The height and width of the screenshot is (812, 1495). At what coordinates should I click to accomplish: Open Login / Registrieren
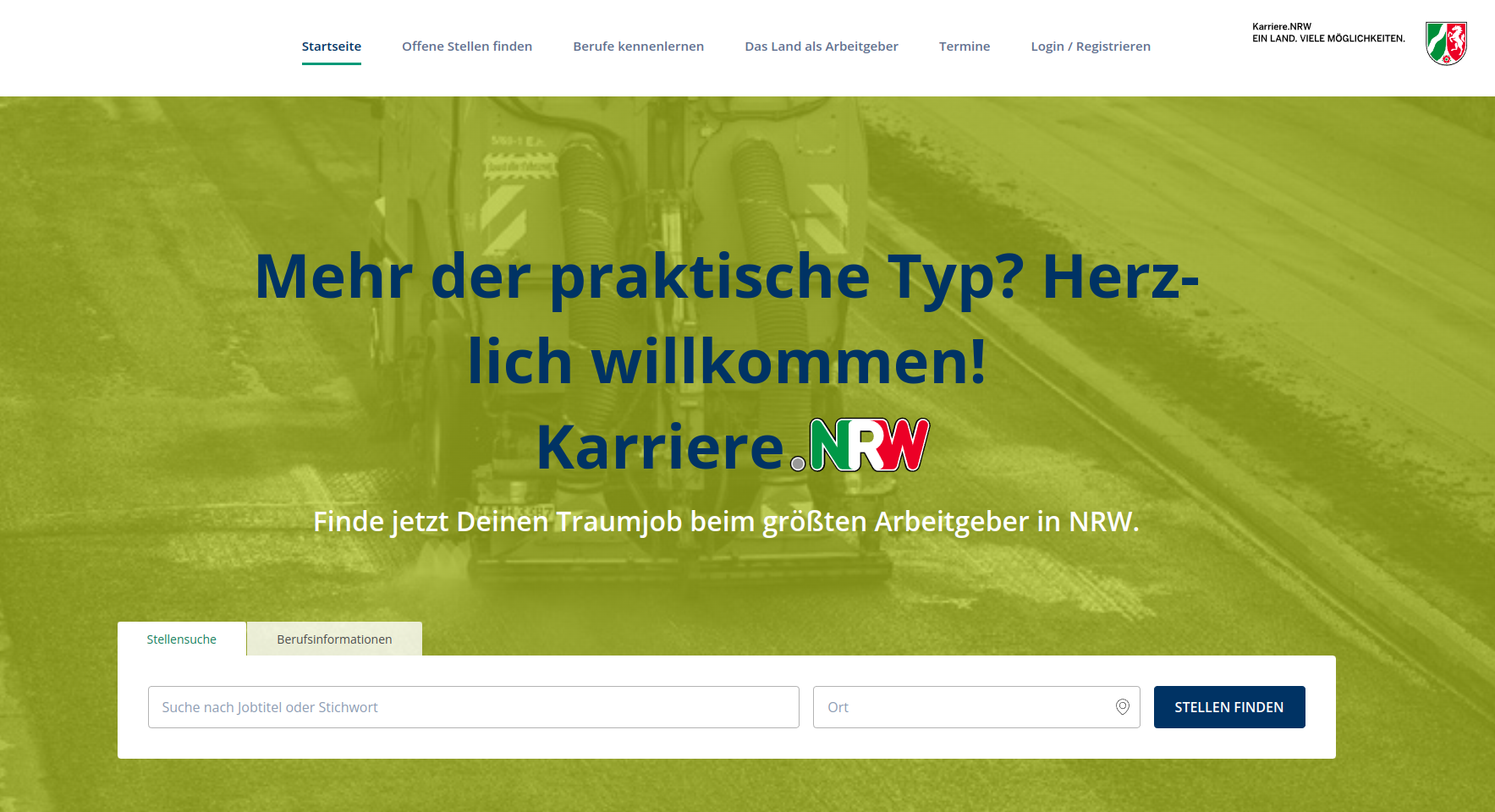1090,47
